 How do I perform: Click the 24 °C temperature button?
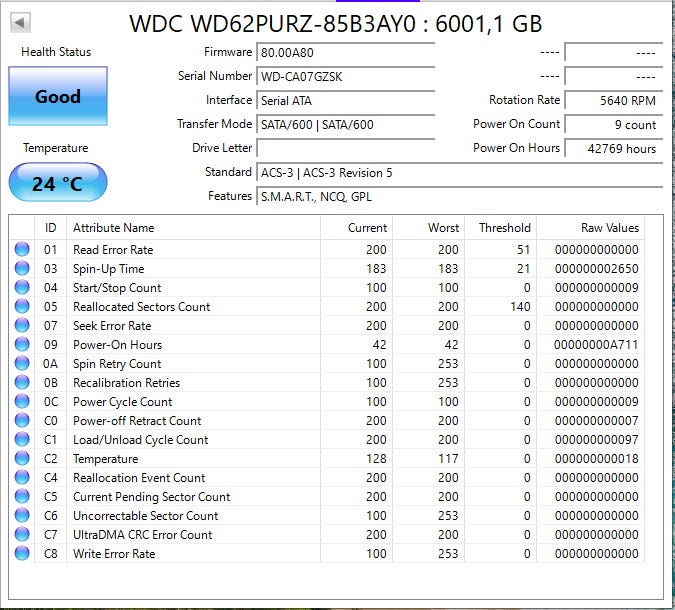point(58,183)
